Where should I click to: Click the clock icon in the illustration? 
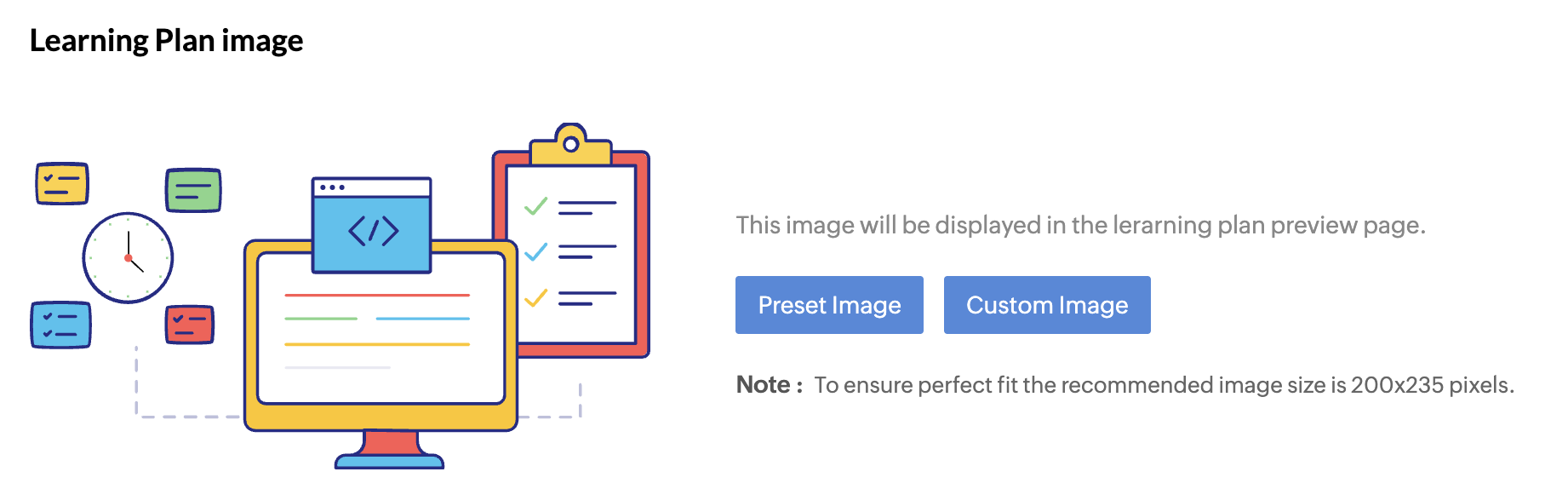tap(128, 257)
